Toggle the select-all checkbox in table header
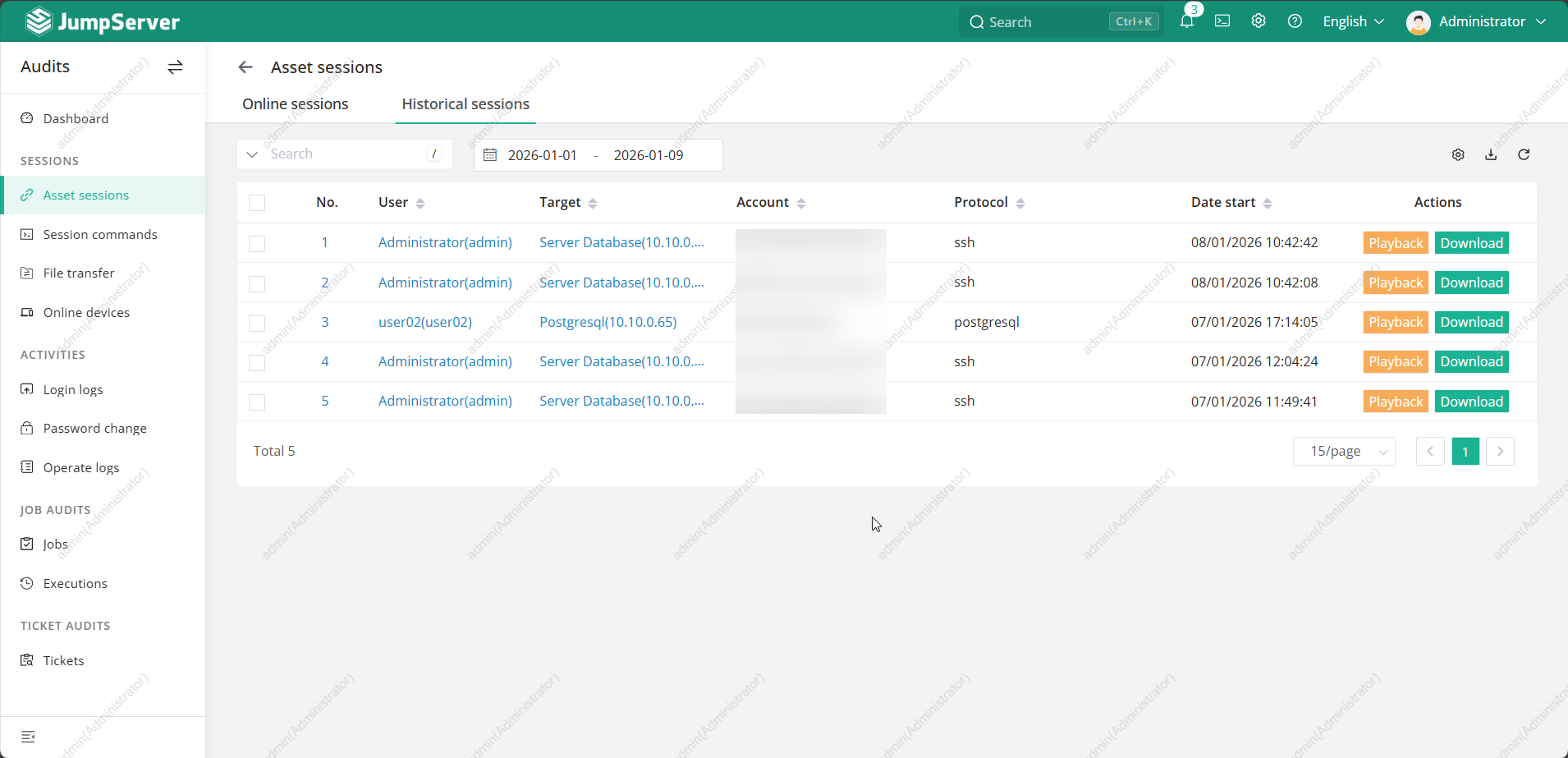The height and width of the screenshot is (758, 1568). 257,203
